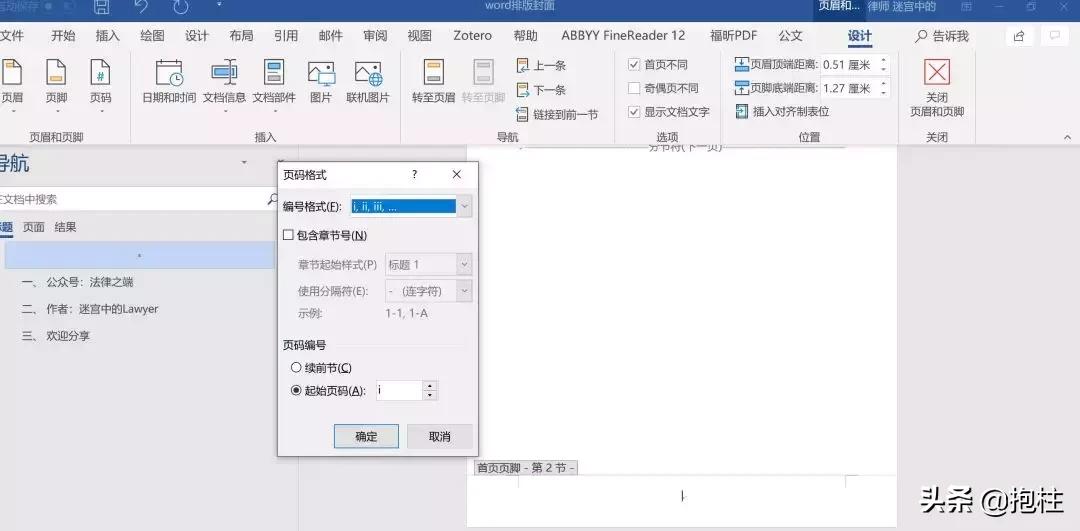Screen dimensions: 1080x531
Task: Open the ABBYY FineReader 12 tab
Action: [x=623, y=36]
